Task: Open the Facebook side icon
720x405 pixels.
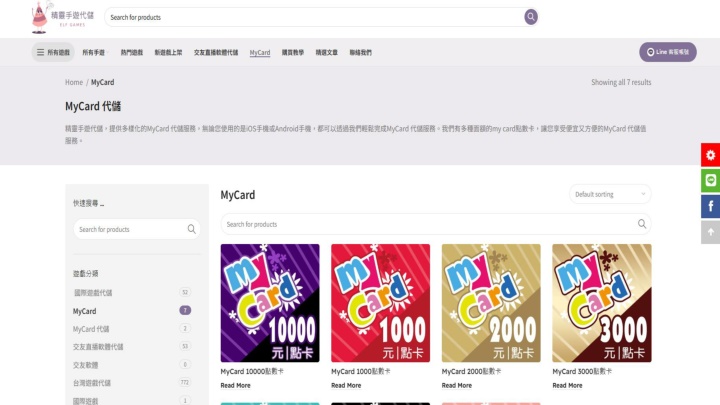Action: [710, 206]
